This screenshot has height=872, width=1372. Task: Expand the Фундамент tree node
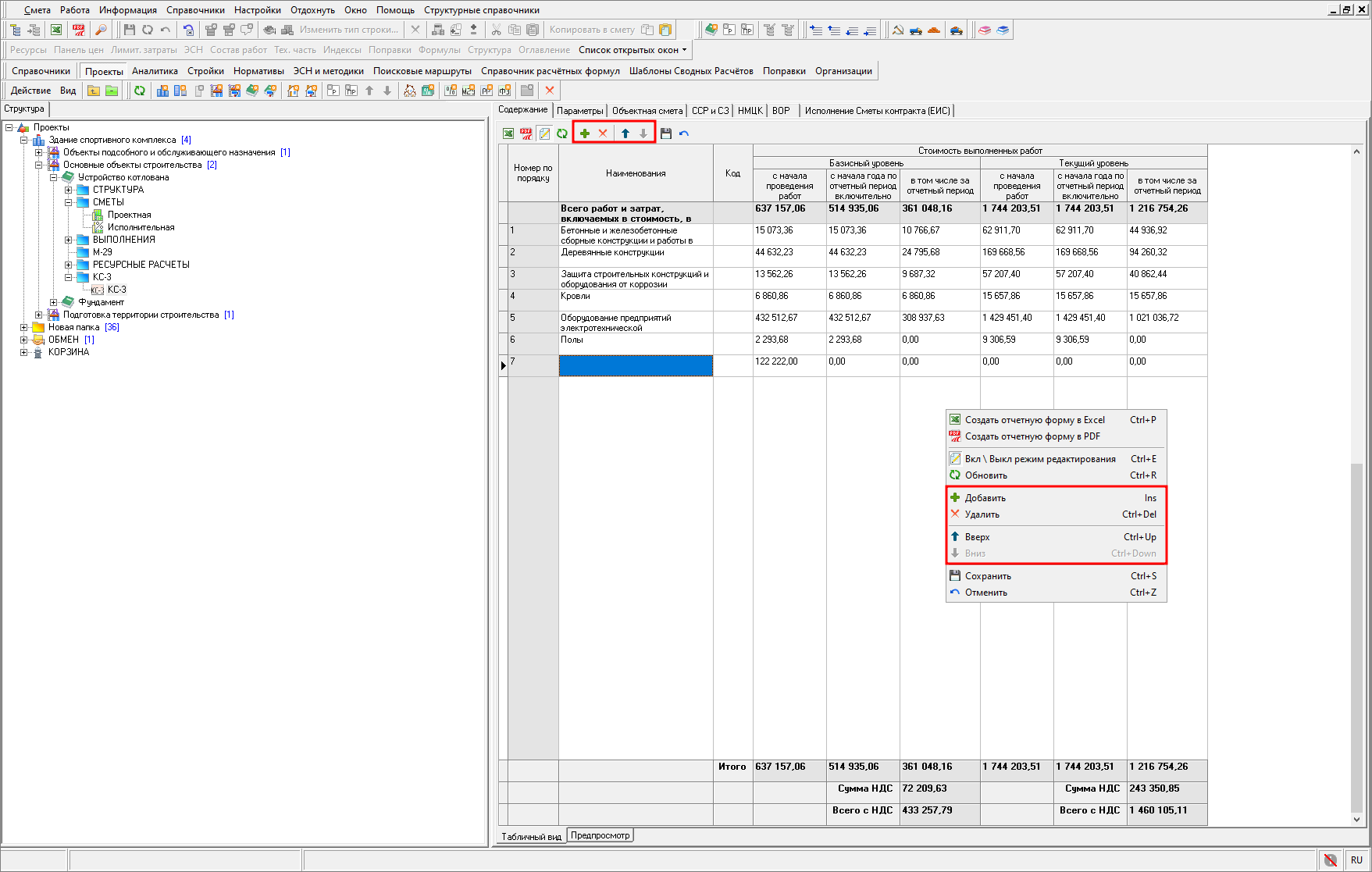coord(54,302)
